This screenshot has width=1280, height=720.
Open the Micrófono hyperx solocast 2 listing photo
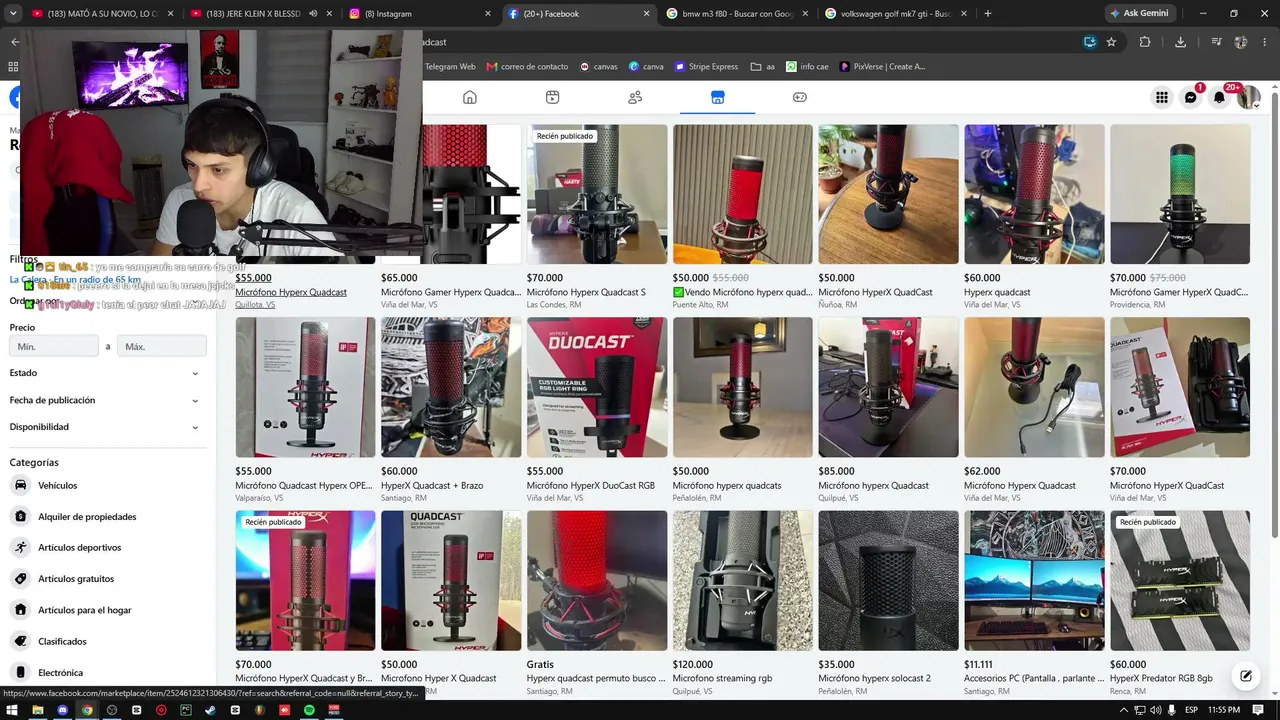click(888, 581)
